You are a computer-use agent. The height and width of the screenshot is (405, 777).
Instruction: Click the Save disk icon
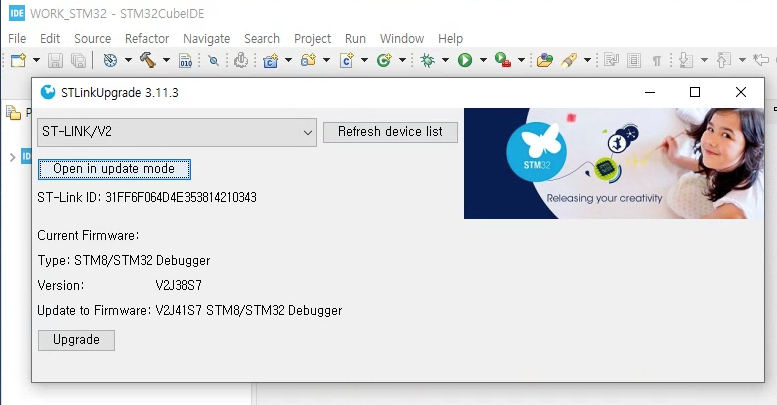click(55, 60)
